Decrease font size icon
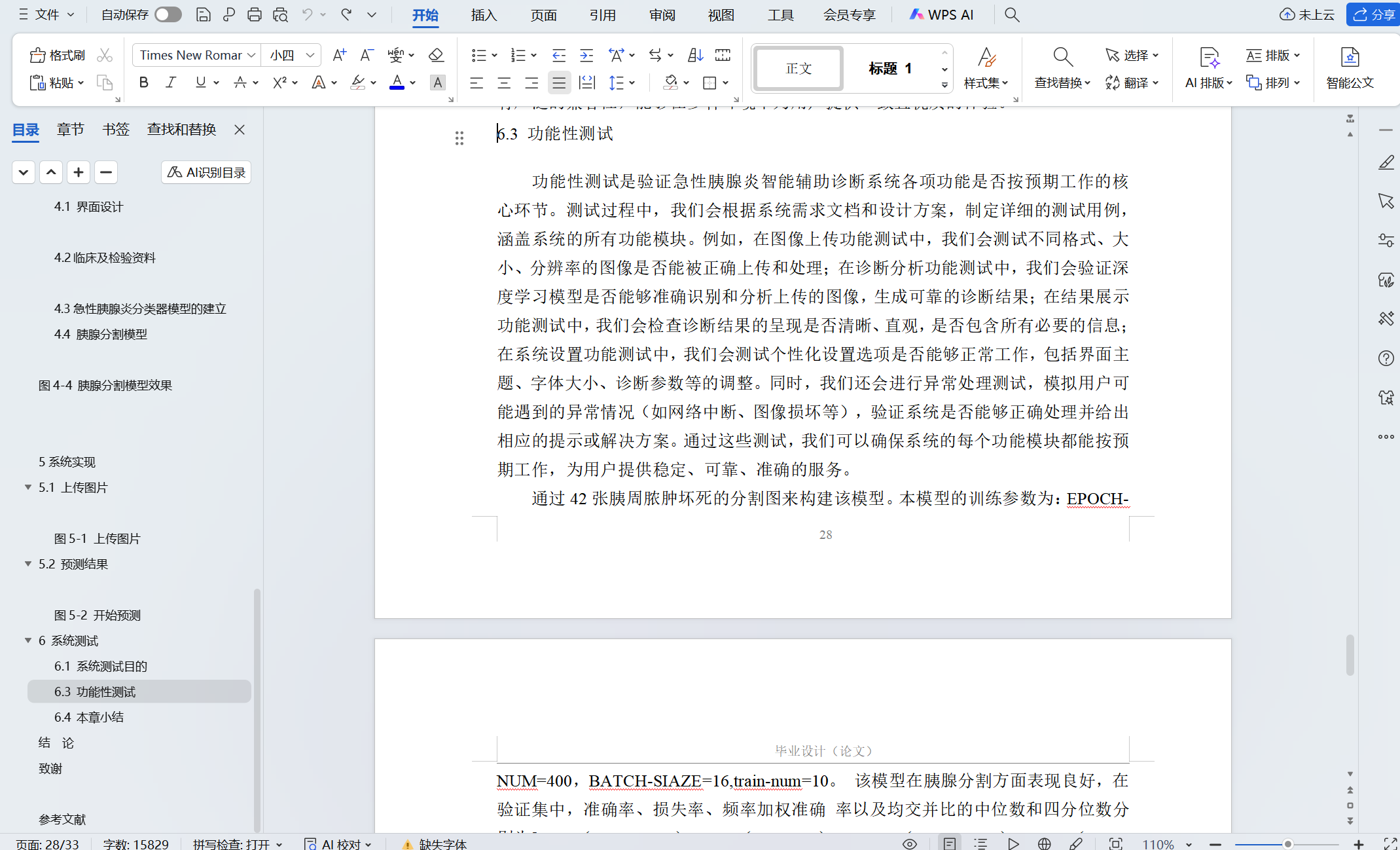The image size is (1400, 850). coord(367,55)
